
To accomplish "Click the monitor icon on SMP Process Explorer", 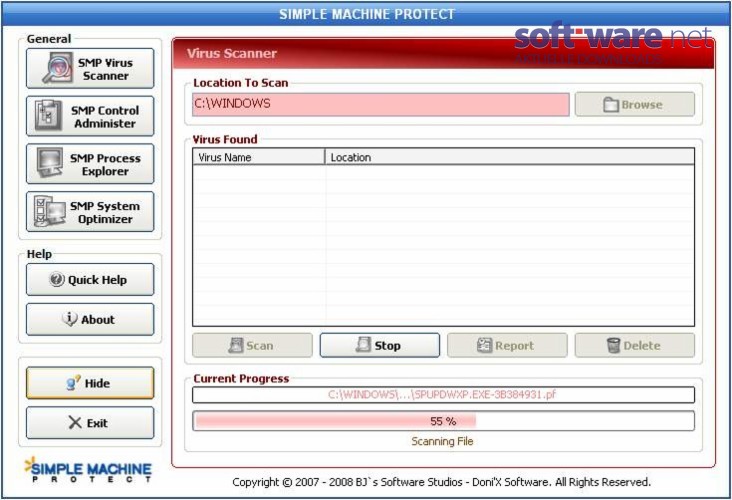I will (x=49, y=163).
